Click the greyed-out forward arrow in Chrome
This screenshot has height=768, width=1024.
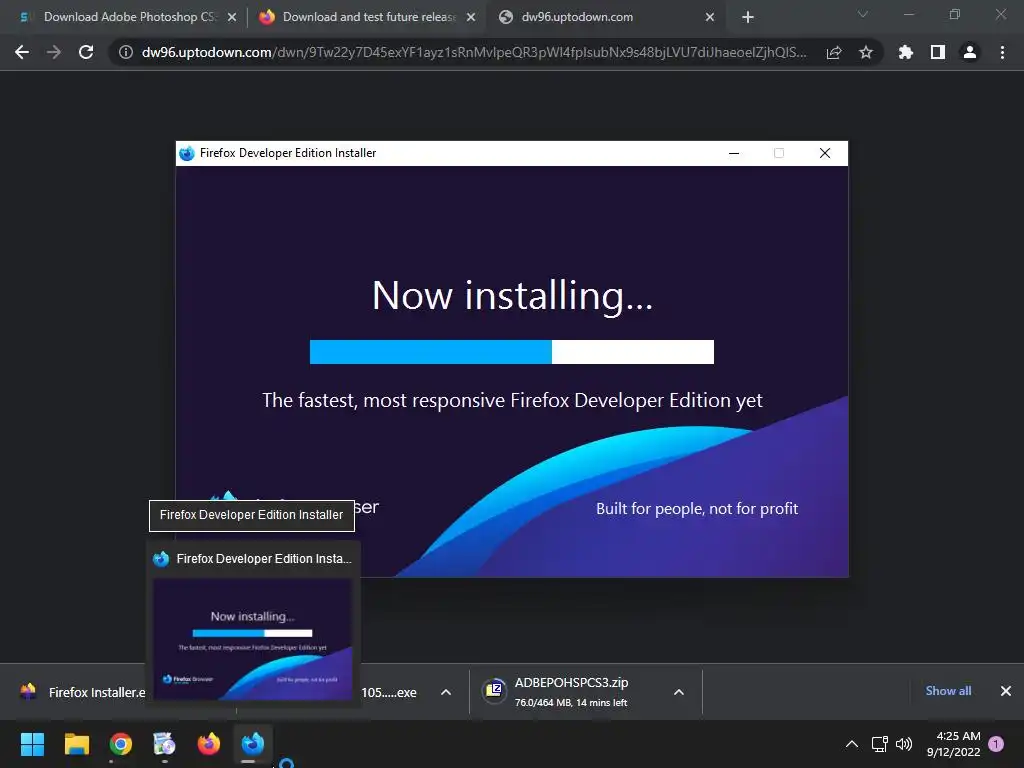click(x=54, y=52)
